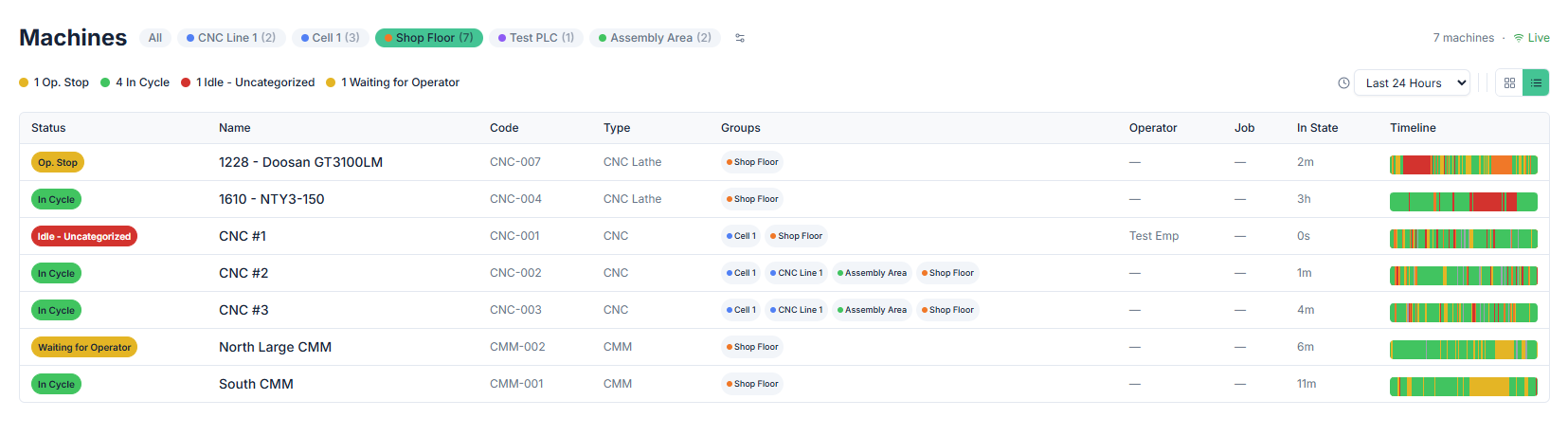Viewport: 1568px width, 436px height.
Task: Click the Live wifi status indicator
Action: click(1531, 38)
